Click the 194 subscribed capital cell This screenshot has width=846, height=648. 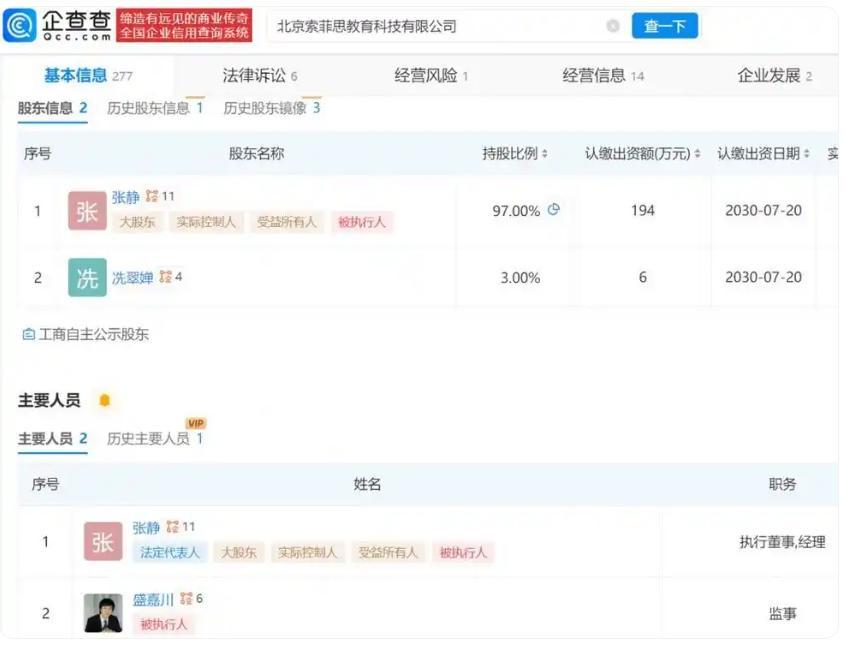pyautogui.click(x=643, y=210)
